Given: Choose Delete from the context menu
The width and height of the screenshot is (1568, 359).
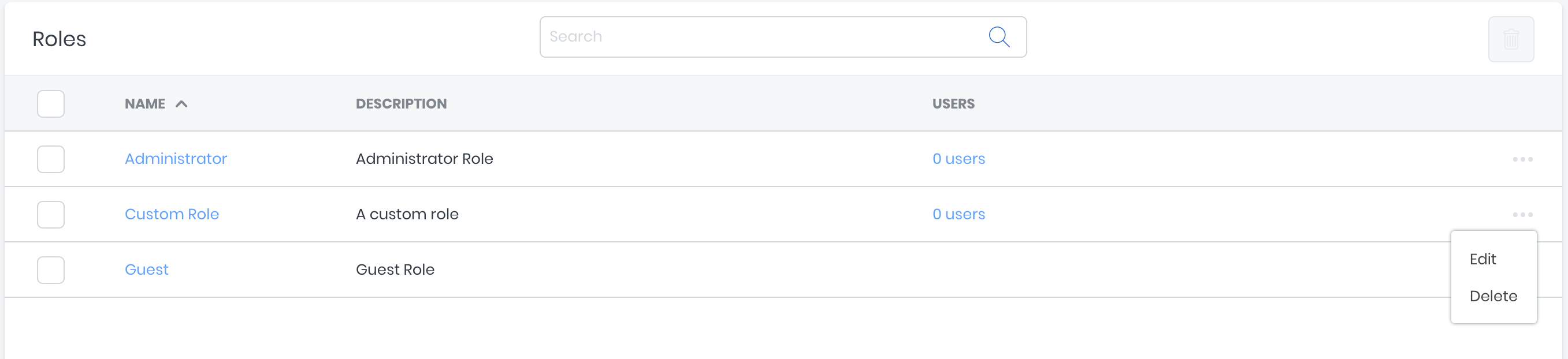Looking at the screenshot, I should 1492,296.
